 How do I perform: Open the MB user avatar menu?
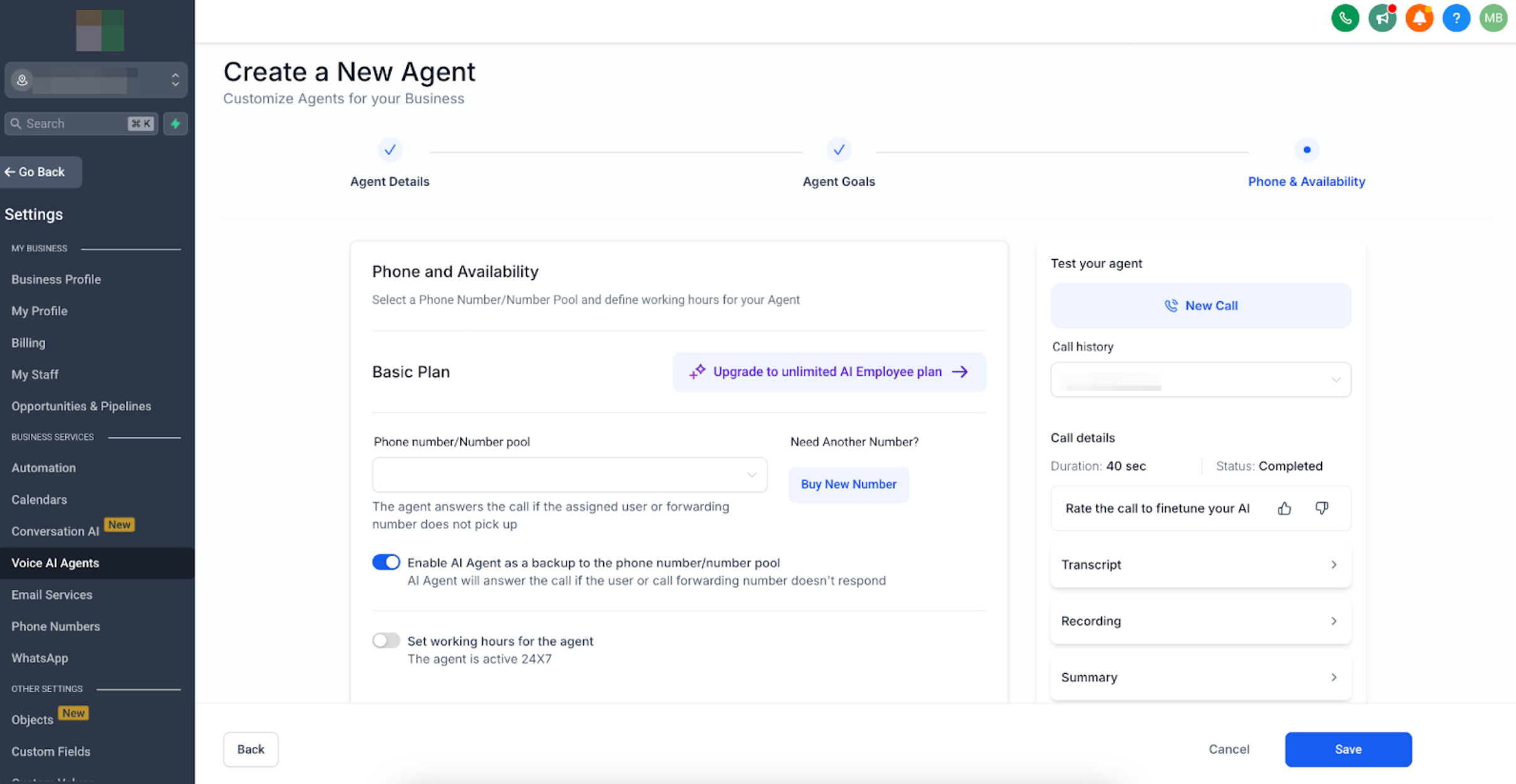tap(1493, 18)
